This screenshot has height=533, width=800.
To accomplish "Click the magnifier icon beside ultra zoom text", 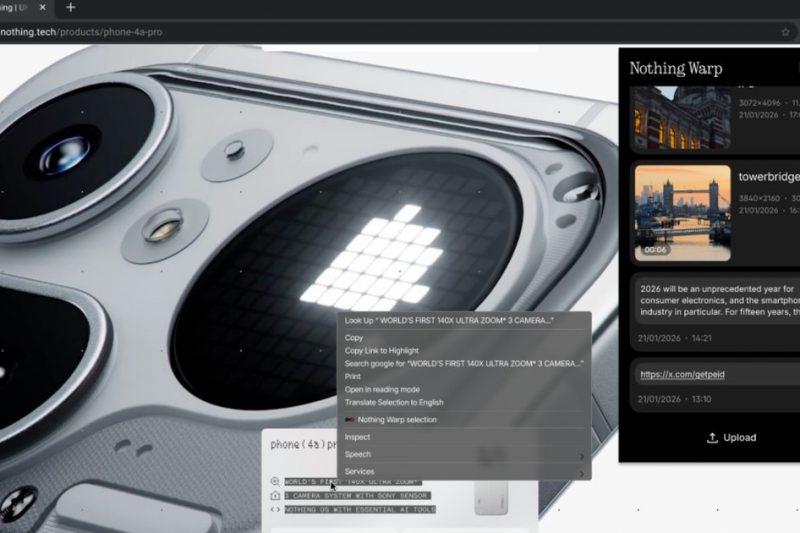I will click(x=275, y=481).
